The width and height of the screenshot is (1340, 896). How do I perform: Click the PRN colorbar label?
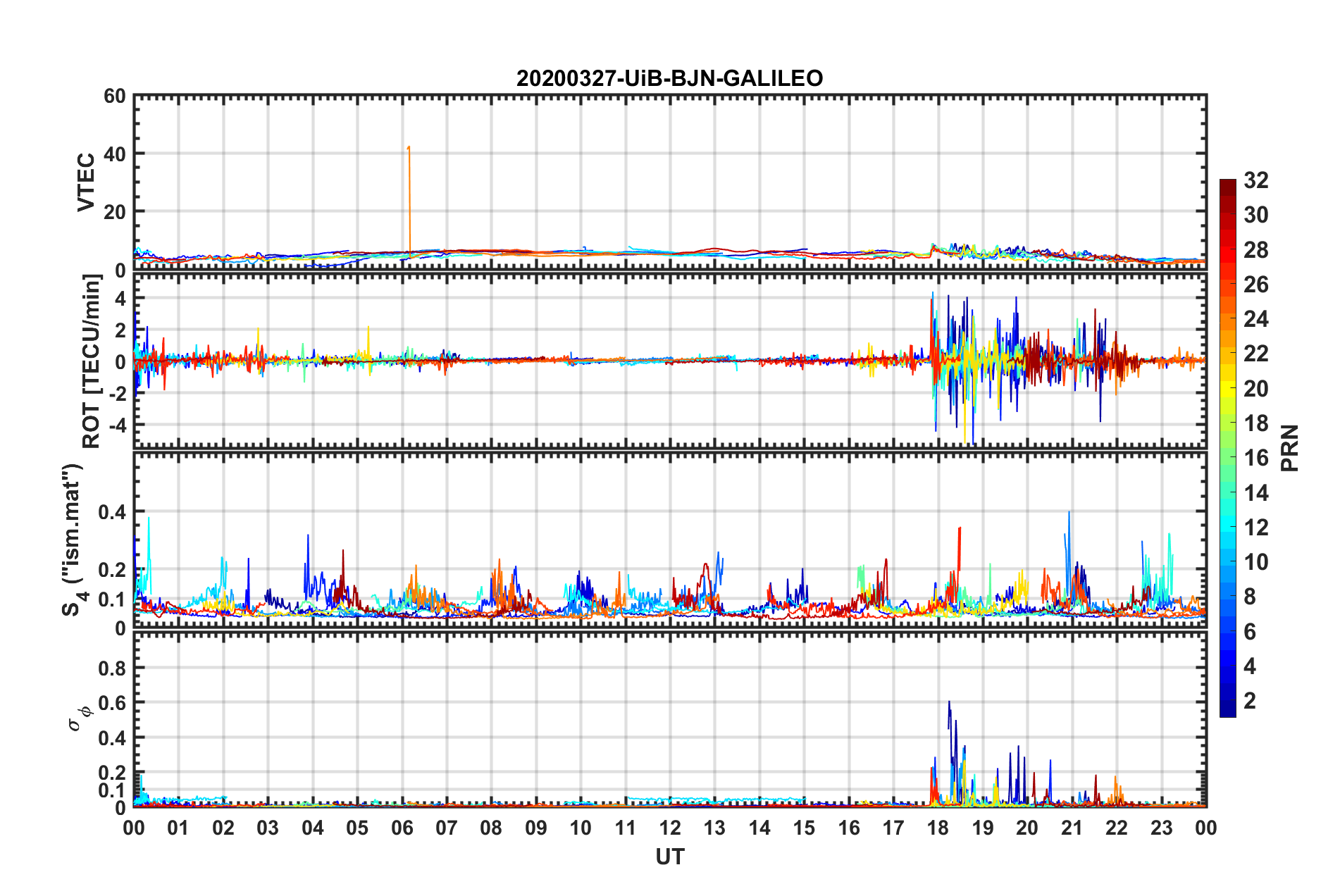pos(1290,448)
